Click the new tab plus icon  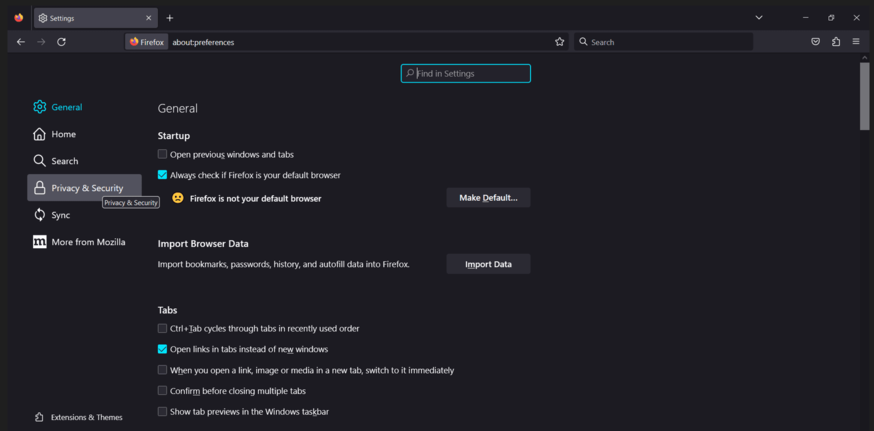tap(170, 18)
